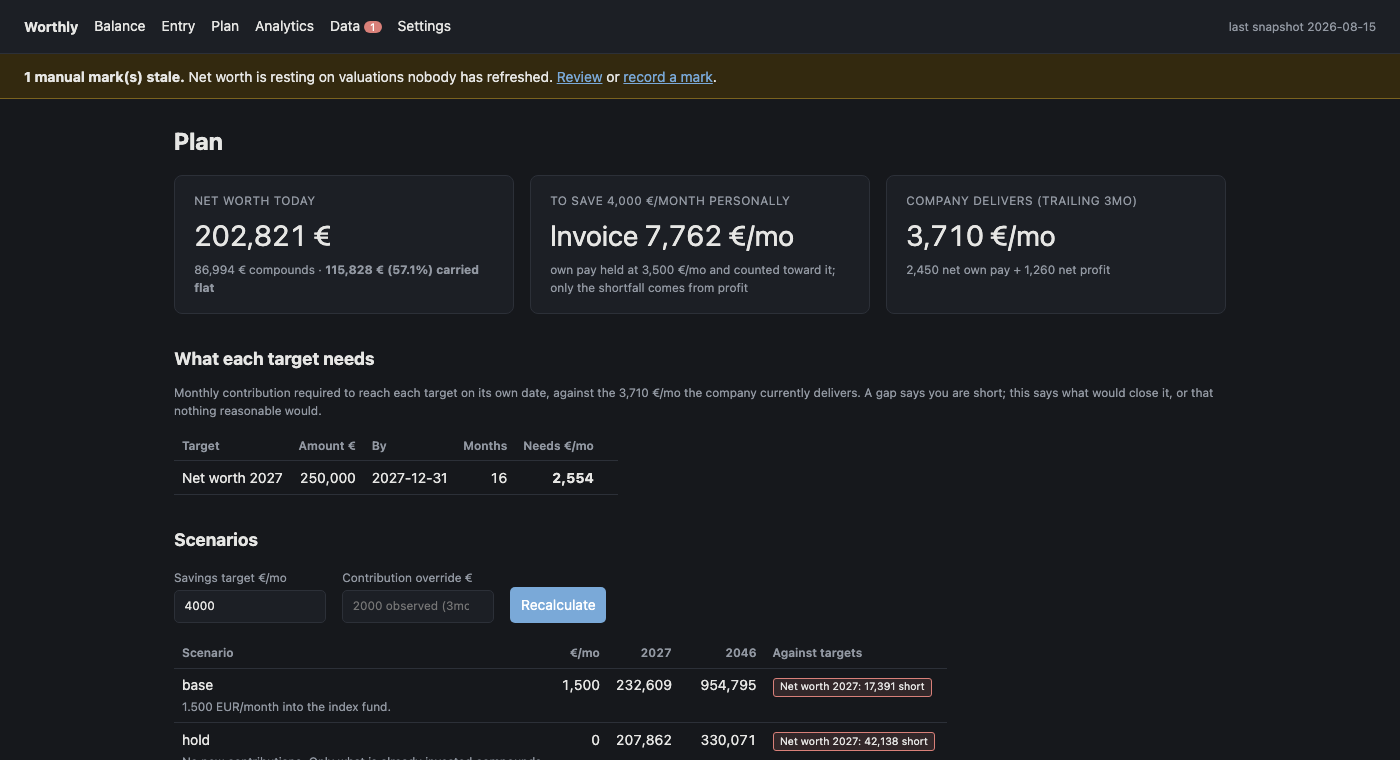Click the 207,862 hold 2027 value
The height and width of the screenshot is (760, 1400).
[644, 740]
